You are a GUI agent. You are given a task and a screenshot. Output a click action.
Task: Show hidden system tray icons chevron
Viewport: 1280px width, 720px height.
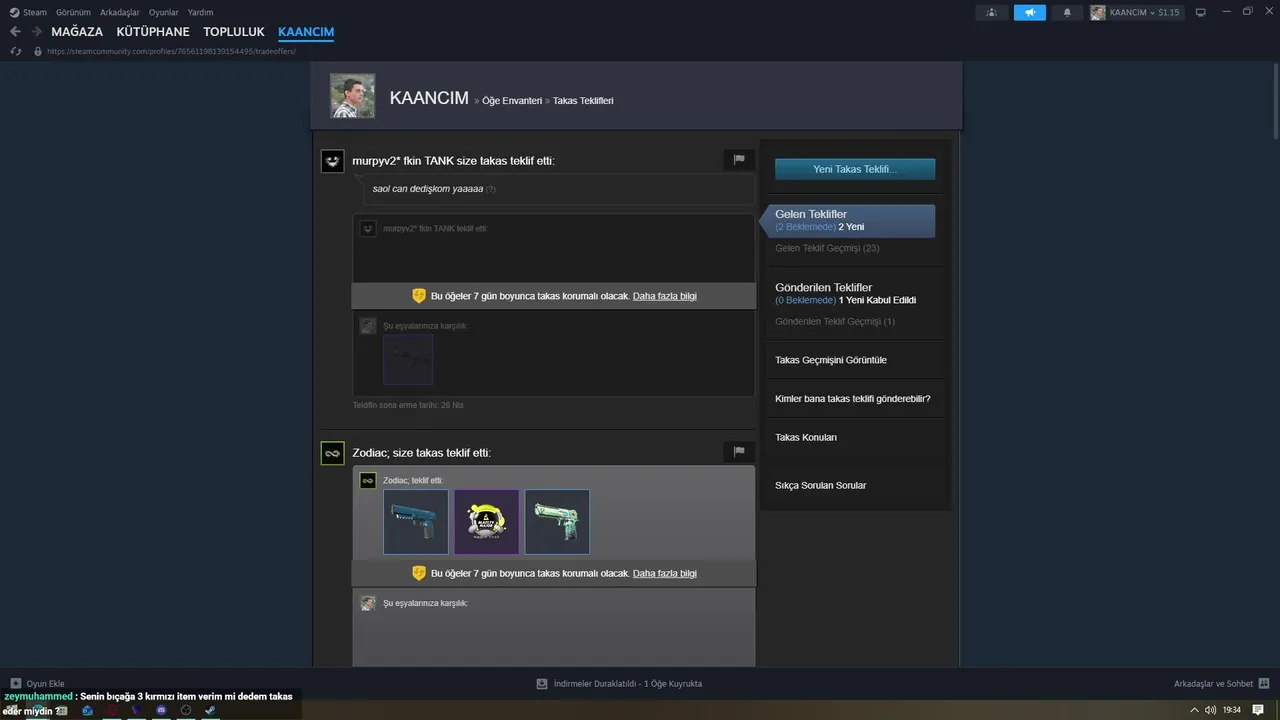pyautogui.click(x=1194, y=710)
